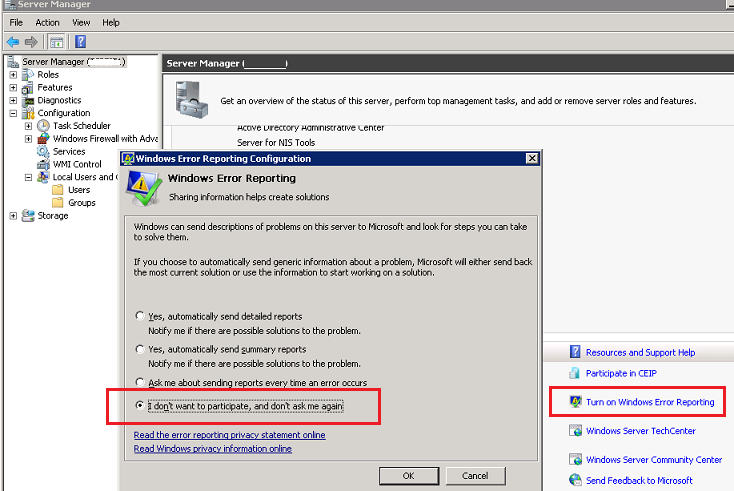This screenshot has width=734, height=491.
Task: Click the WMI Control icon
Action: point(43,164)
